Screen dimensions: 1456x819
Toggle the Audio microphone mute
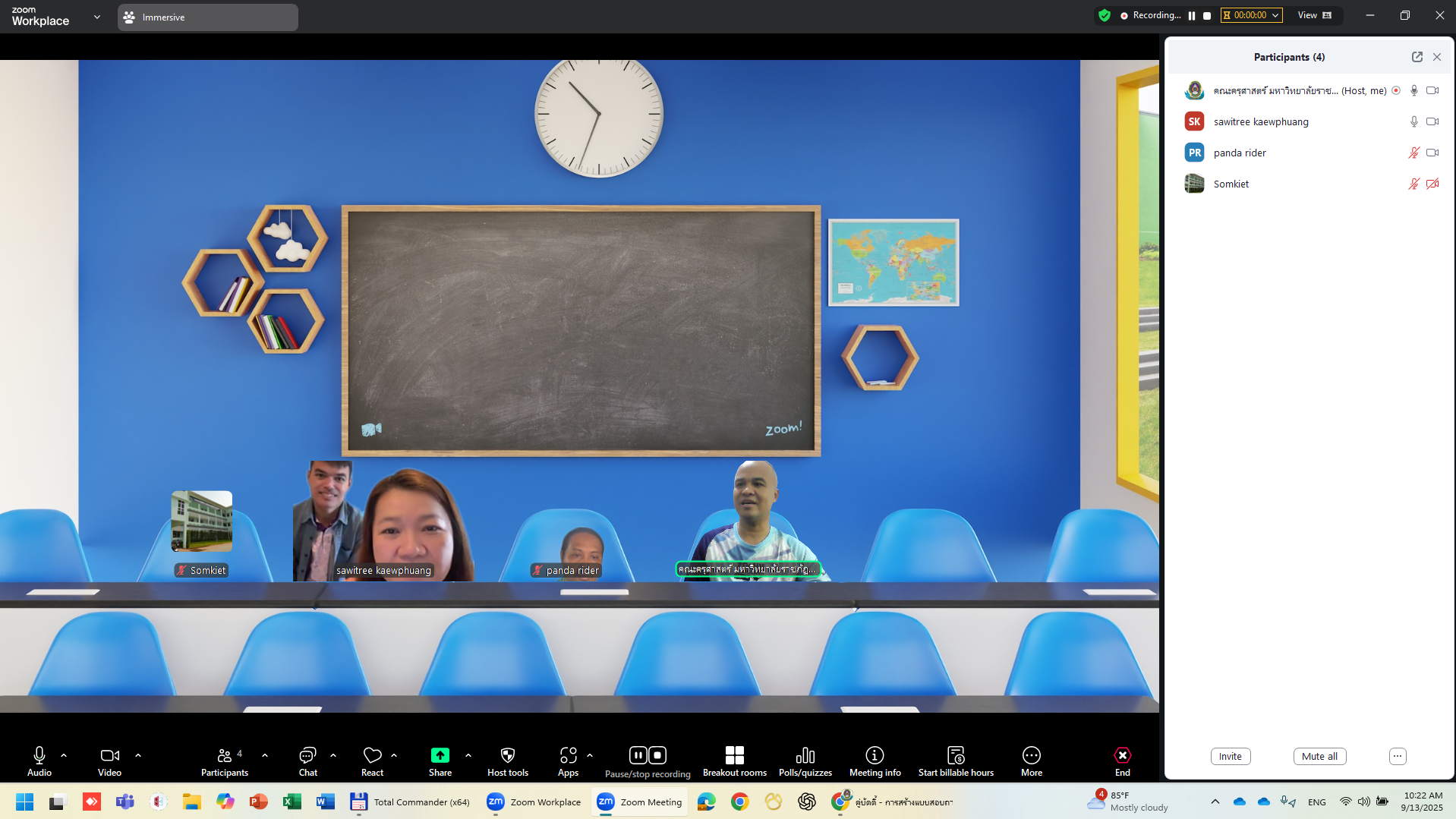click(x=39, y=755)
